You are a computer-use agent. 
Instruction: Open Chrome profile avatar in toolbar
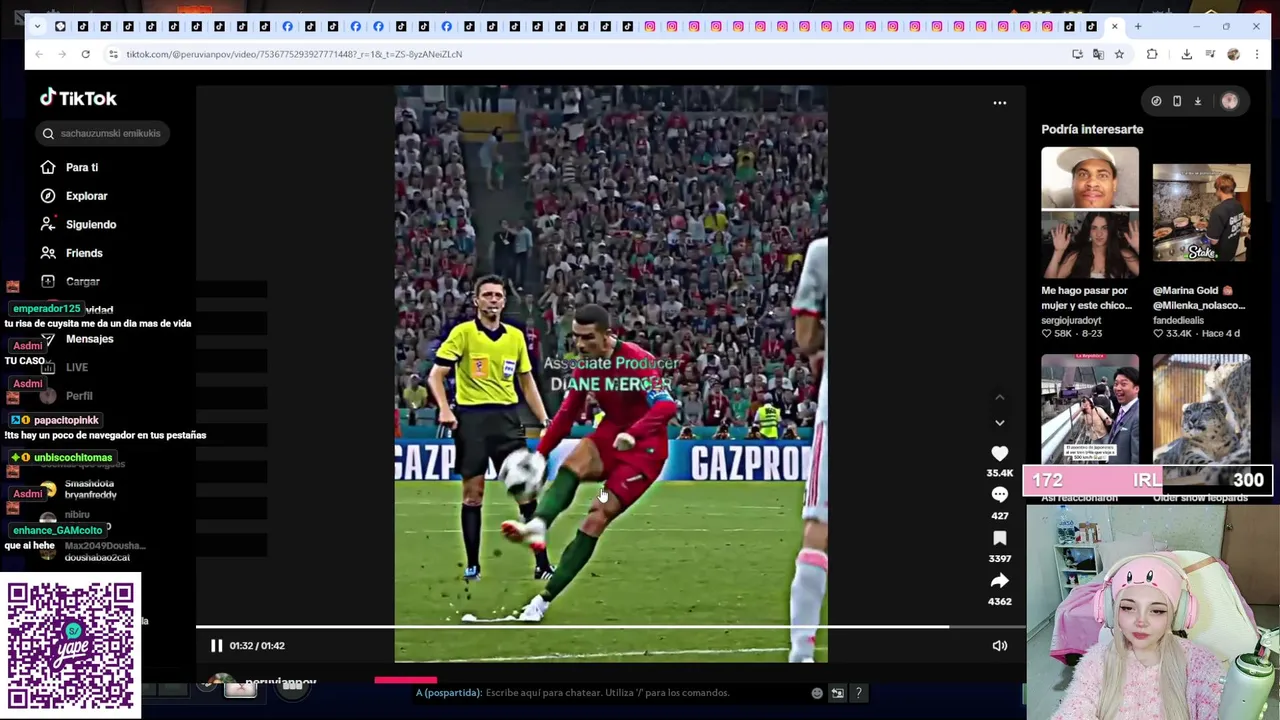(1233, 54)
